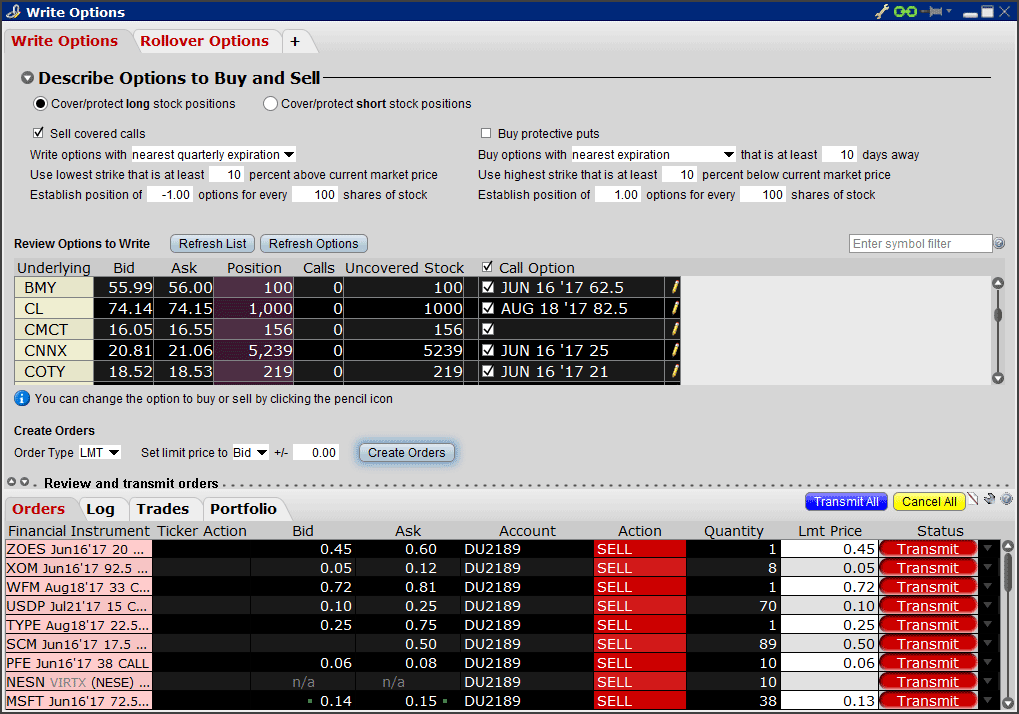Toggle Sell covered calls checkbox
Image resolution: width=1019 pixels, height=714 pixels.
(38, 133)
